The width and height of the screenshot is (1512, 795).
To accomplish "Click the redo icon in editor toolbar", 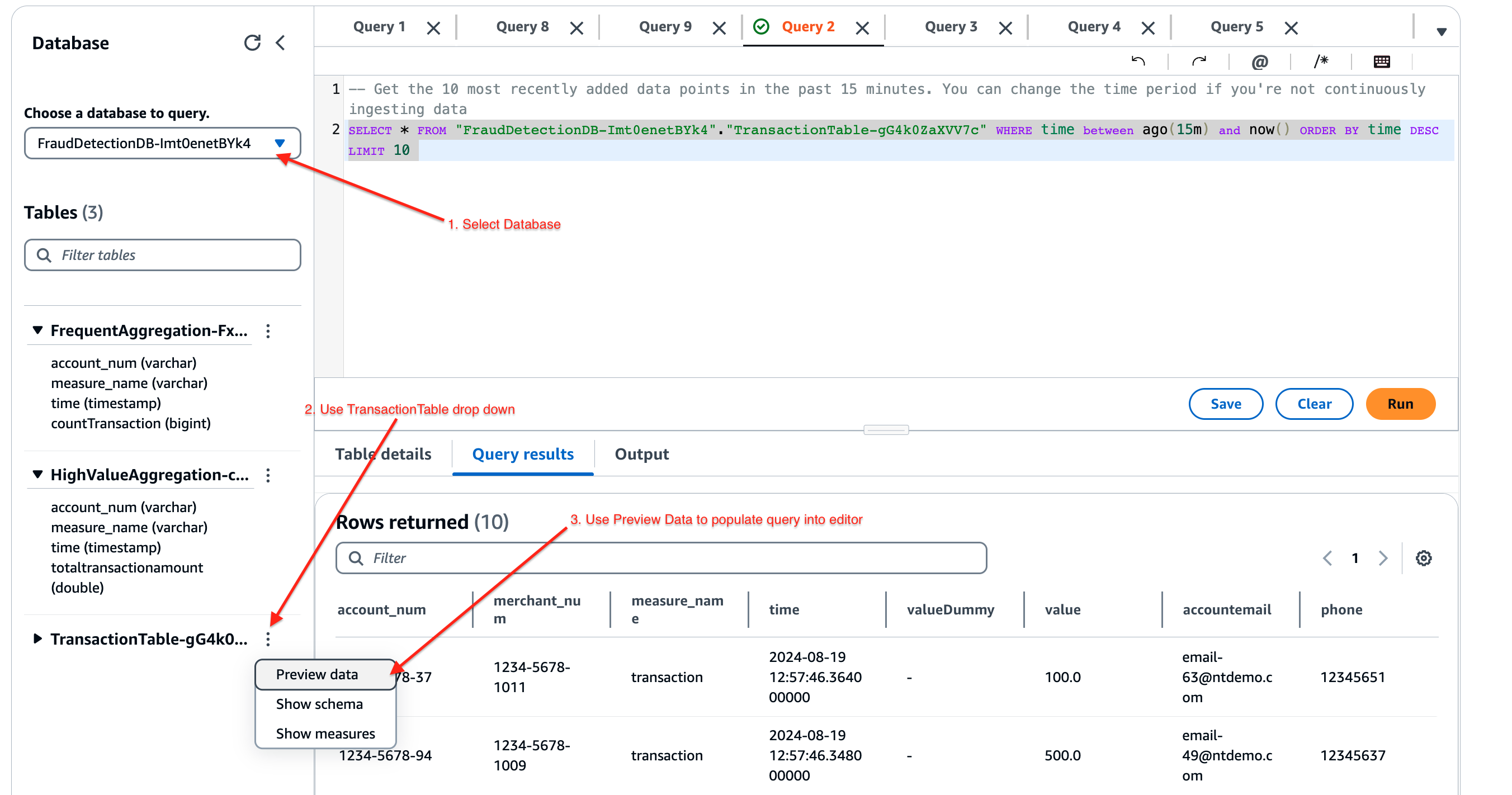I will 1198,61.
